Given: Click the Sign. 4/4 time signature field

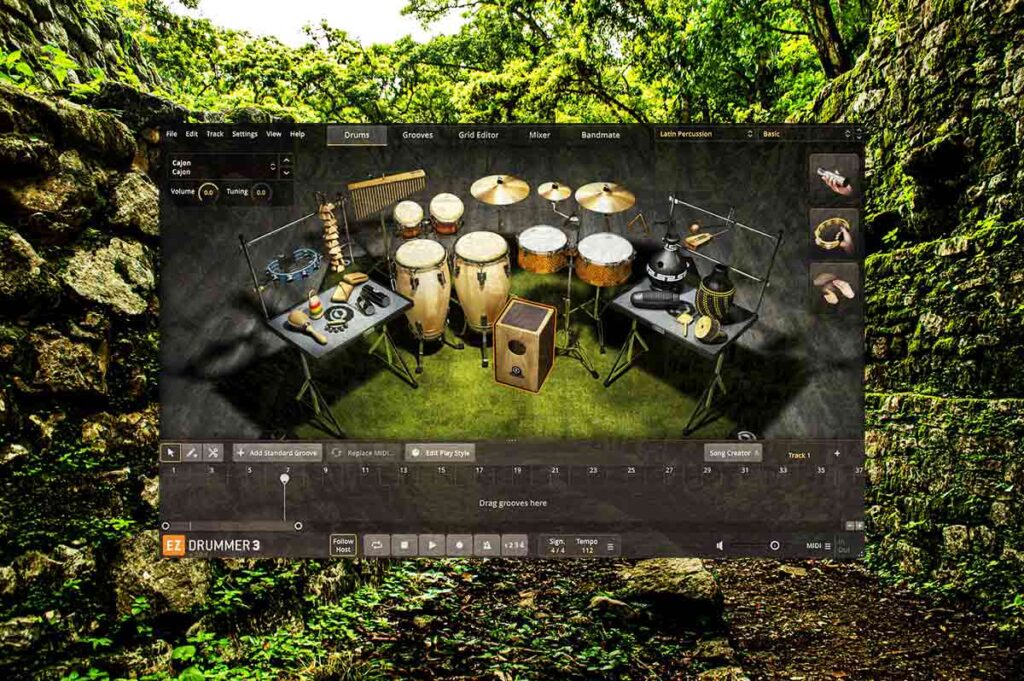Looking at the screenshot, I should 556,546.
